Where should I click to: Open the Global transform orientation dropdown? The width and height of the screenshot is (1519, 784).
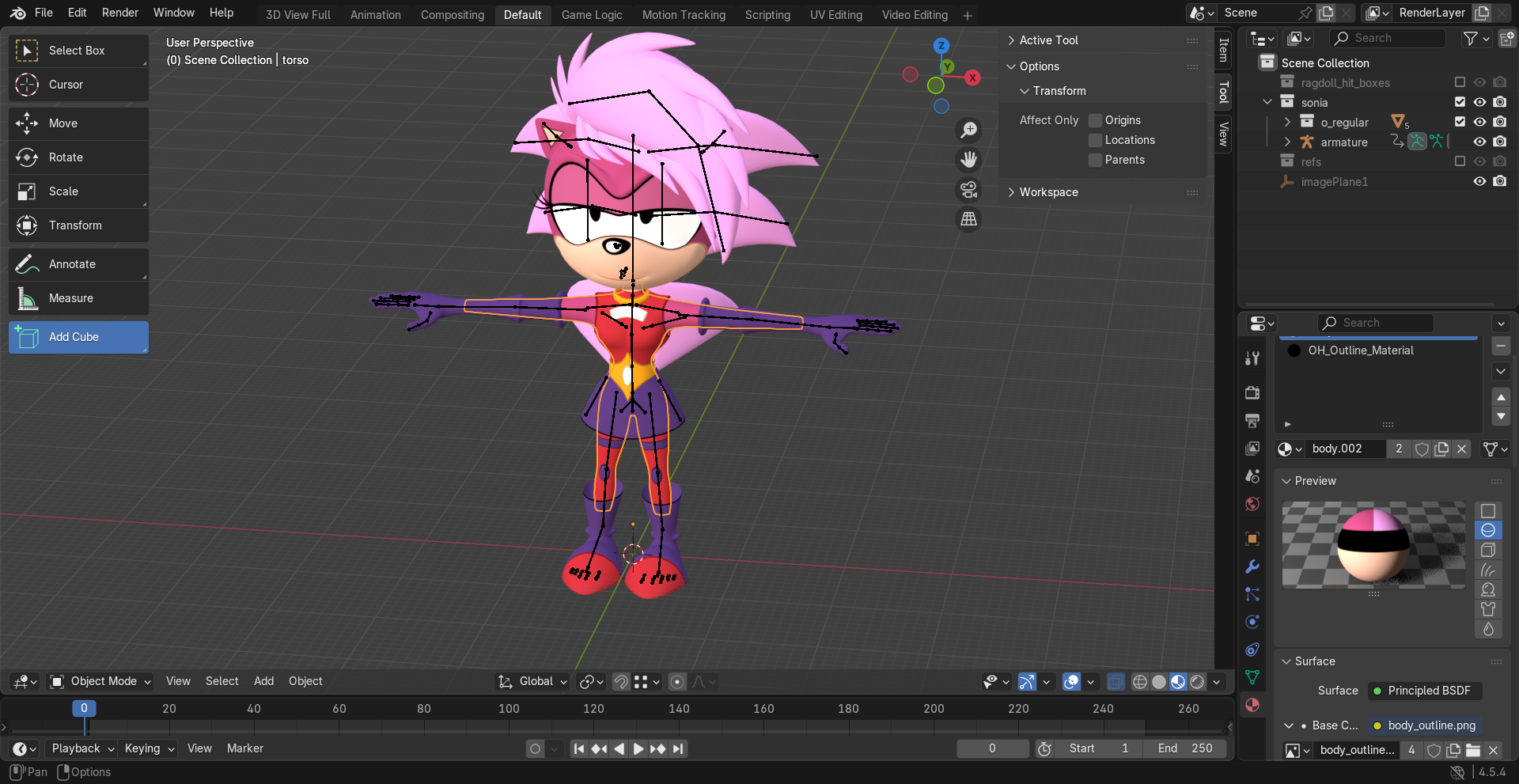point(532,681)
